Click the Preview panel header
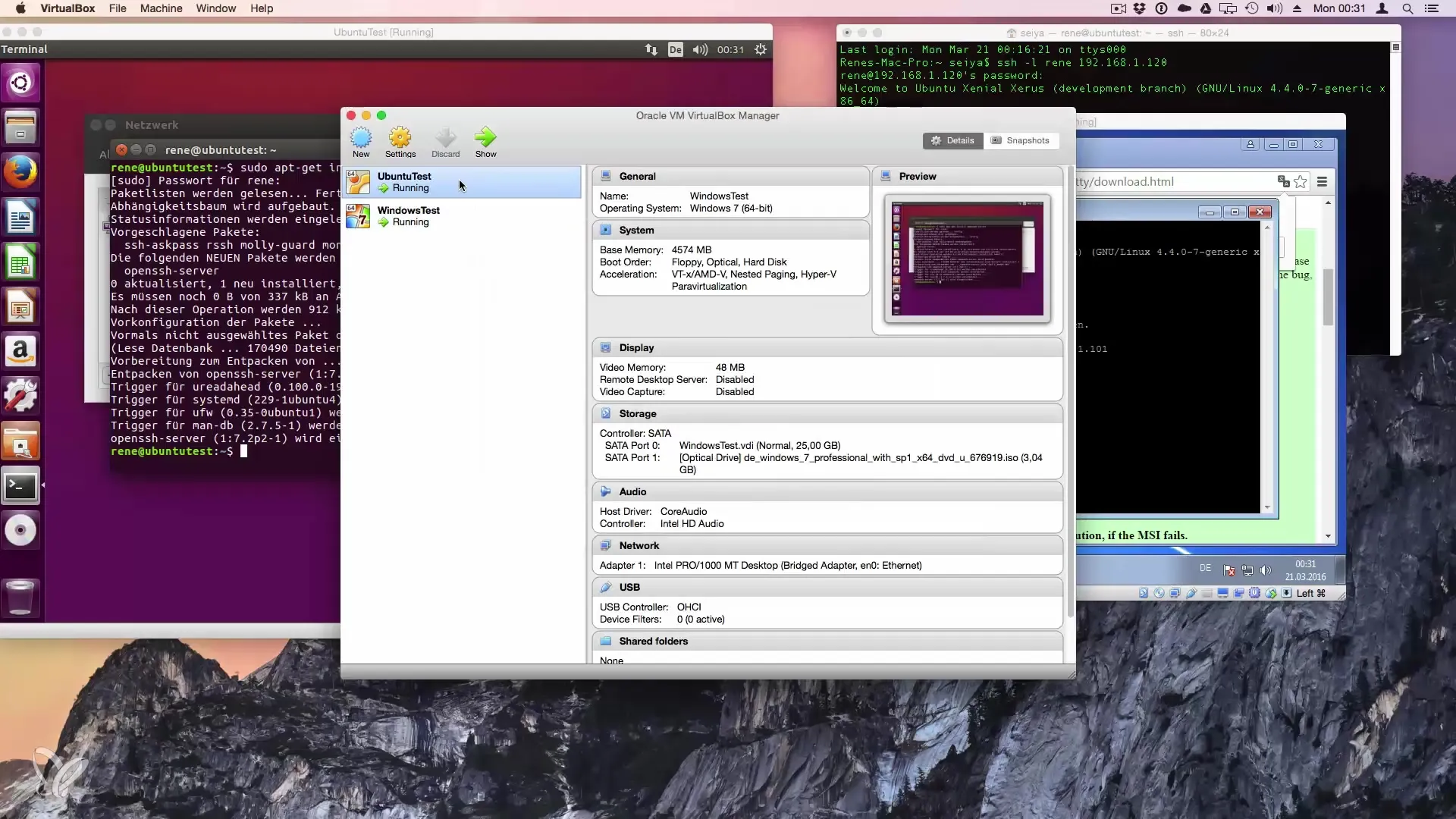 click(x=968, y=176)
